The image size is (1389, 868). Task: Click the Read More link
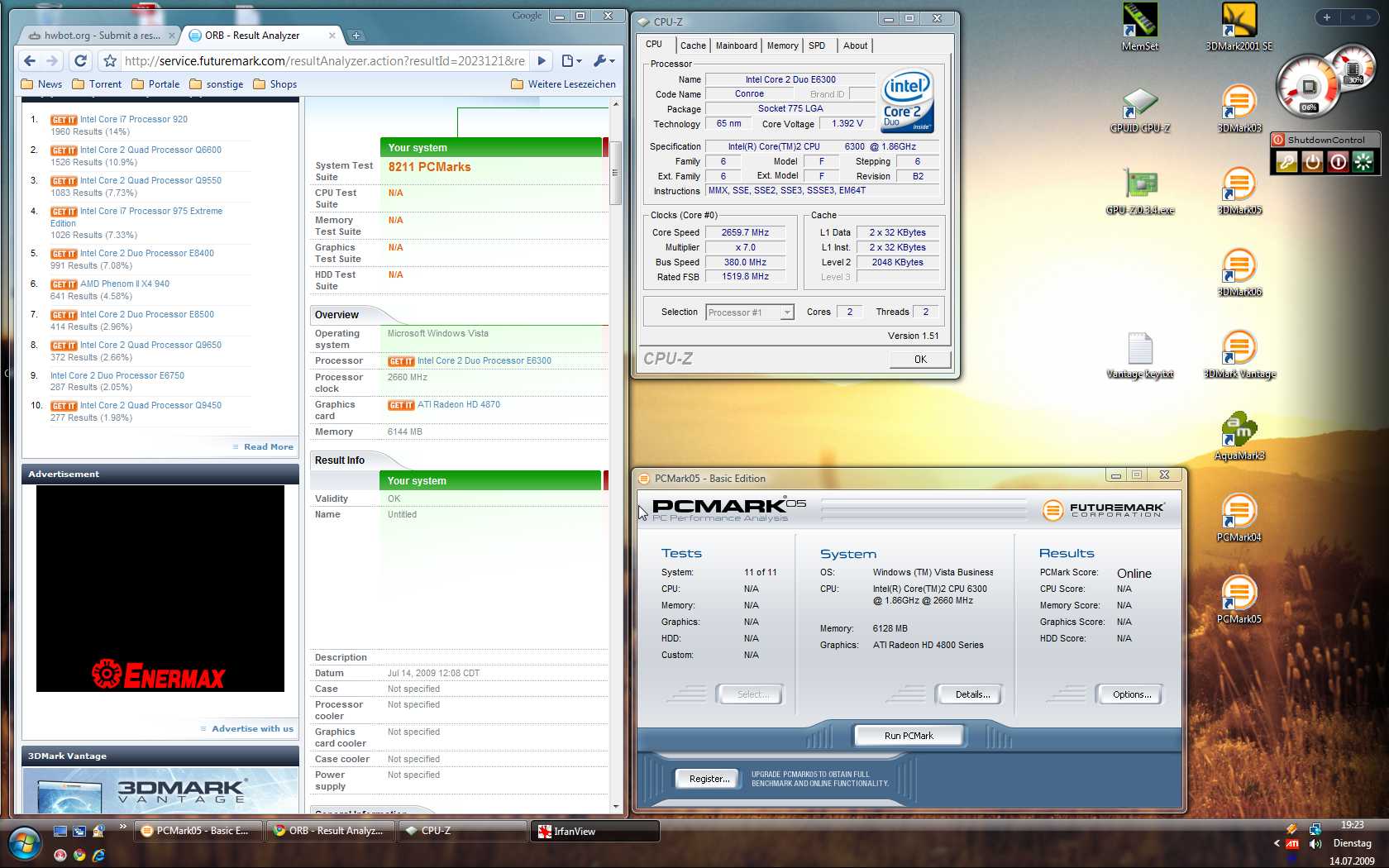(268, 446)
